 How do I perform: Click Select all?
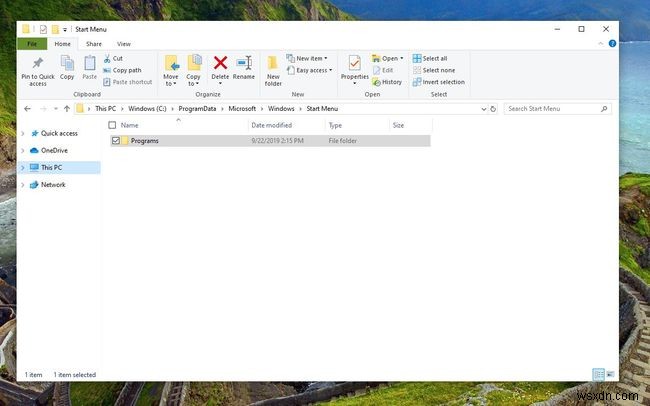pyautogui.click(x=430, y=58)
